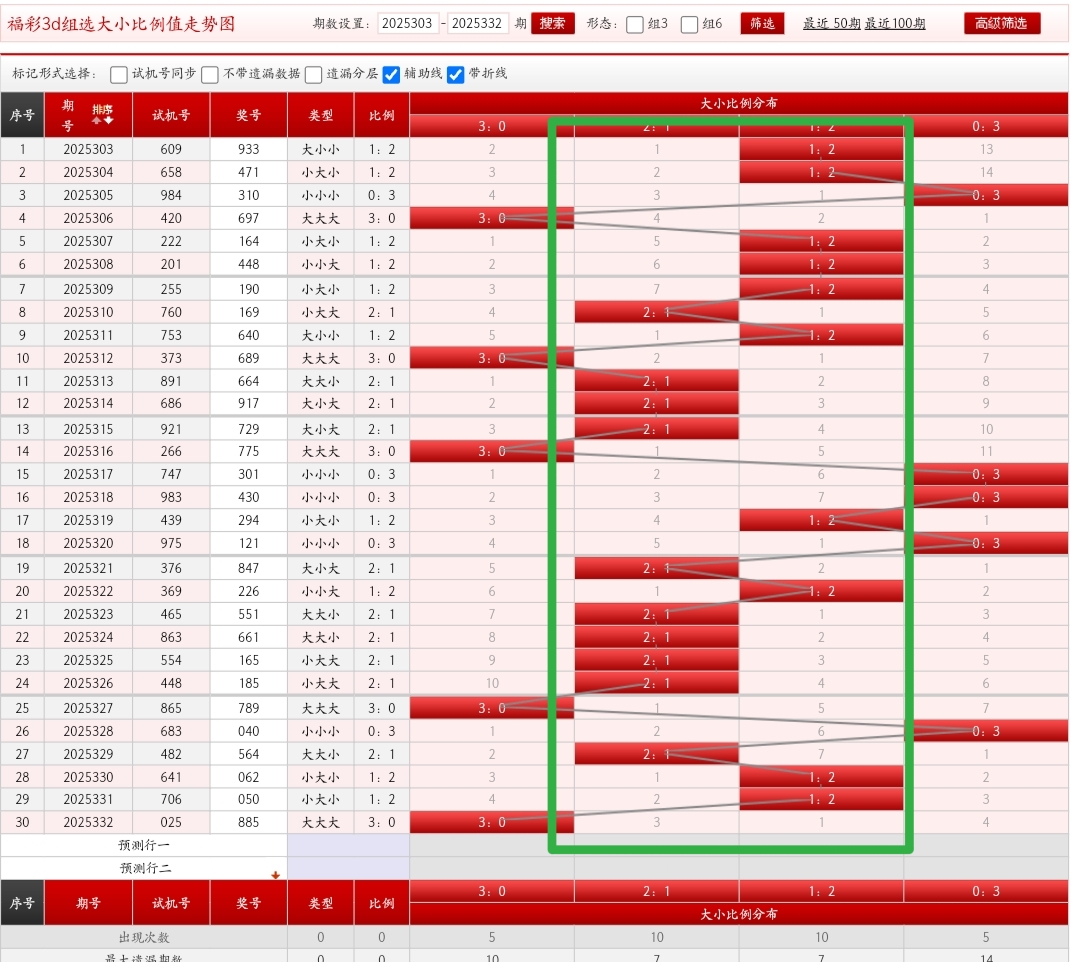
Task: Uncheck the 带折线 checkbox
Action: click(x=455, y=74)
